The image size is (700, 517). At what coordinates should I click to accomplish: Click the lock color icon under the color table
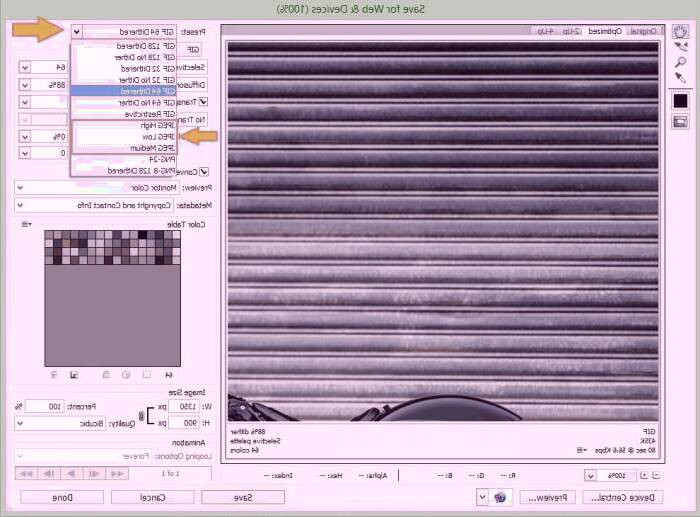(x=106, y=375)
